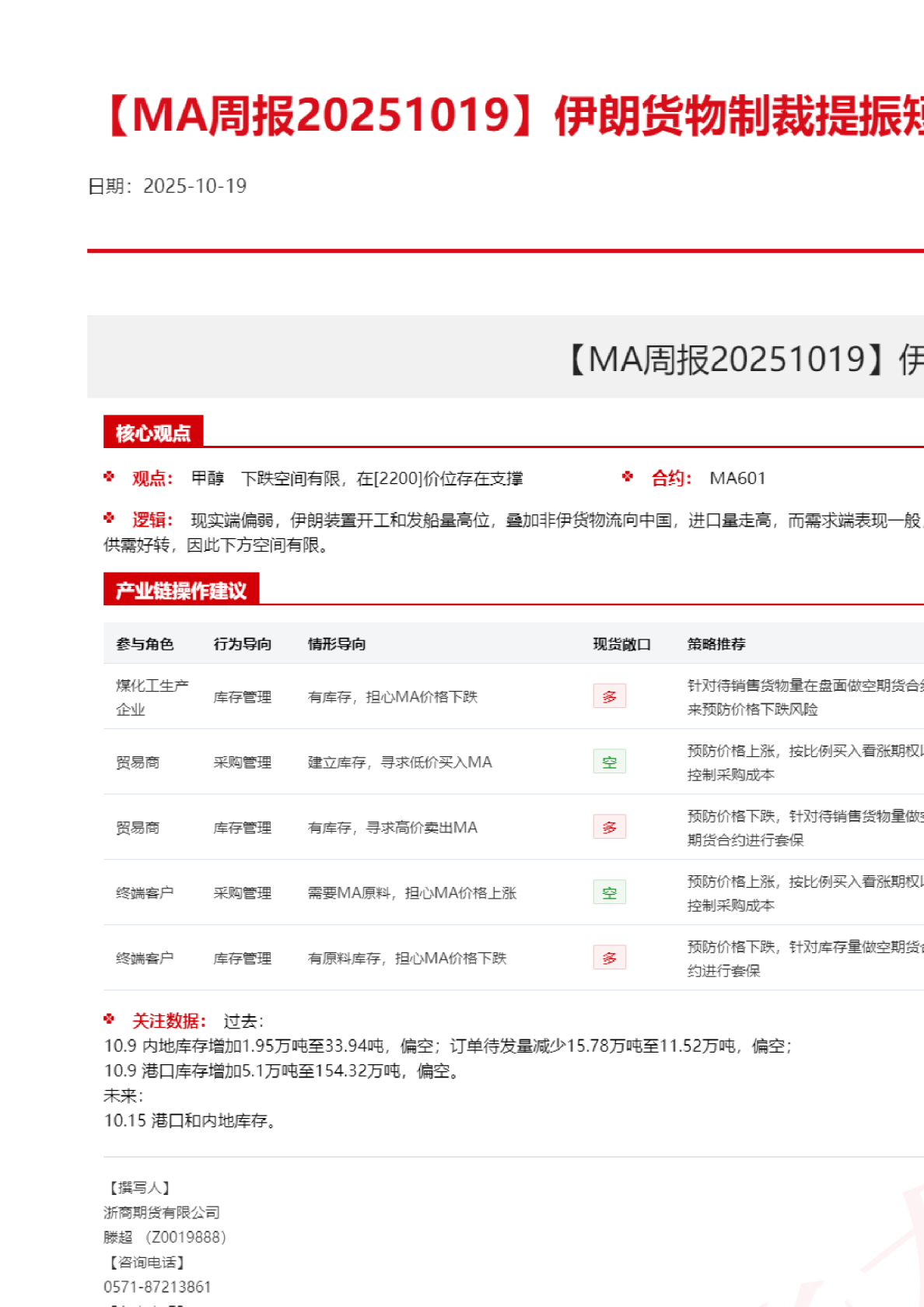Click the 多 badge in 终端客户 库存管理 row
Viewport: 924px width, 1307px height.
click(609, 958)
